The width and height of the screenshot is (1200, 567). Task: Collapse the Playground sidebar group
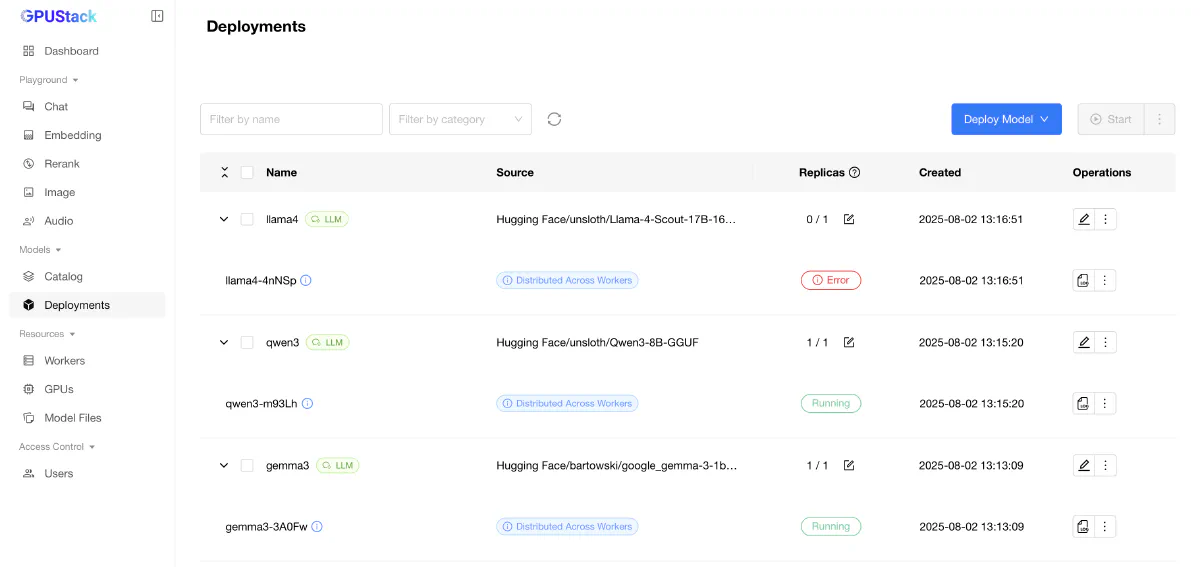click(49, 80)
